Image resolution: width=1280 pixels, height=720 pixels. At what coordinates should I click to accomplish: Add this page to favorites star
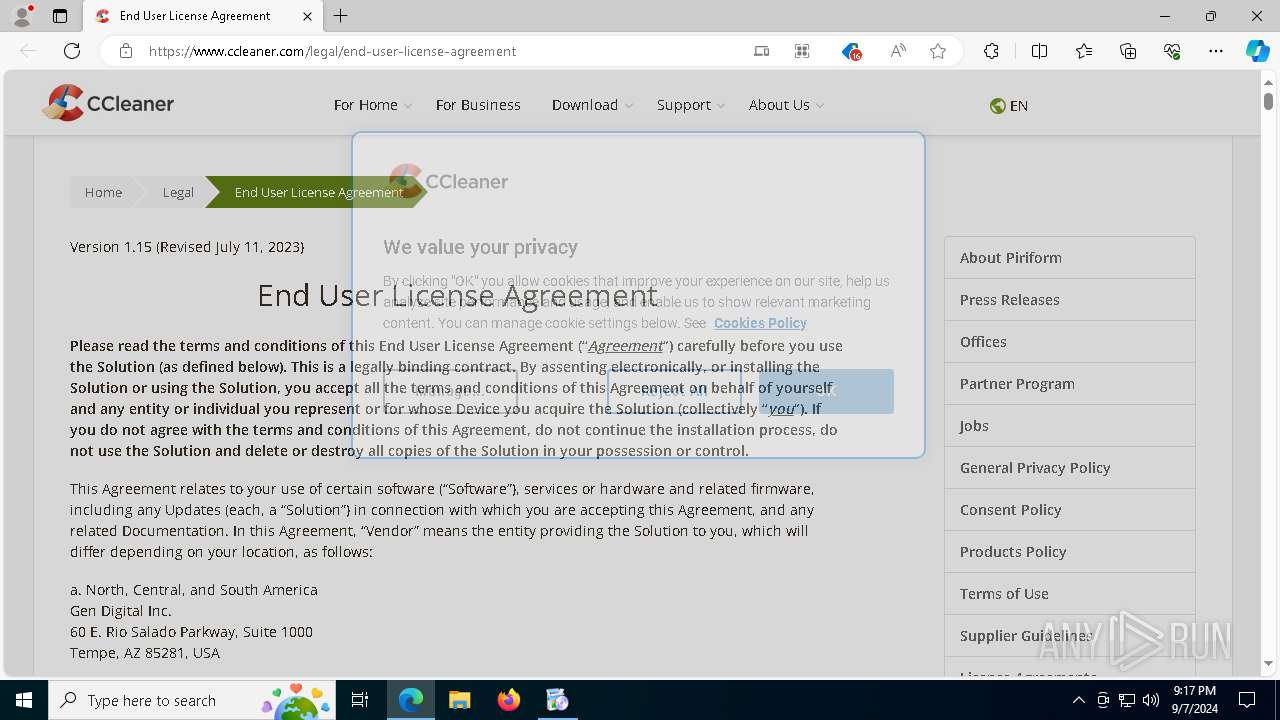[x=938, y=51]
